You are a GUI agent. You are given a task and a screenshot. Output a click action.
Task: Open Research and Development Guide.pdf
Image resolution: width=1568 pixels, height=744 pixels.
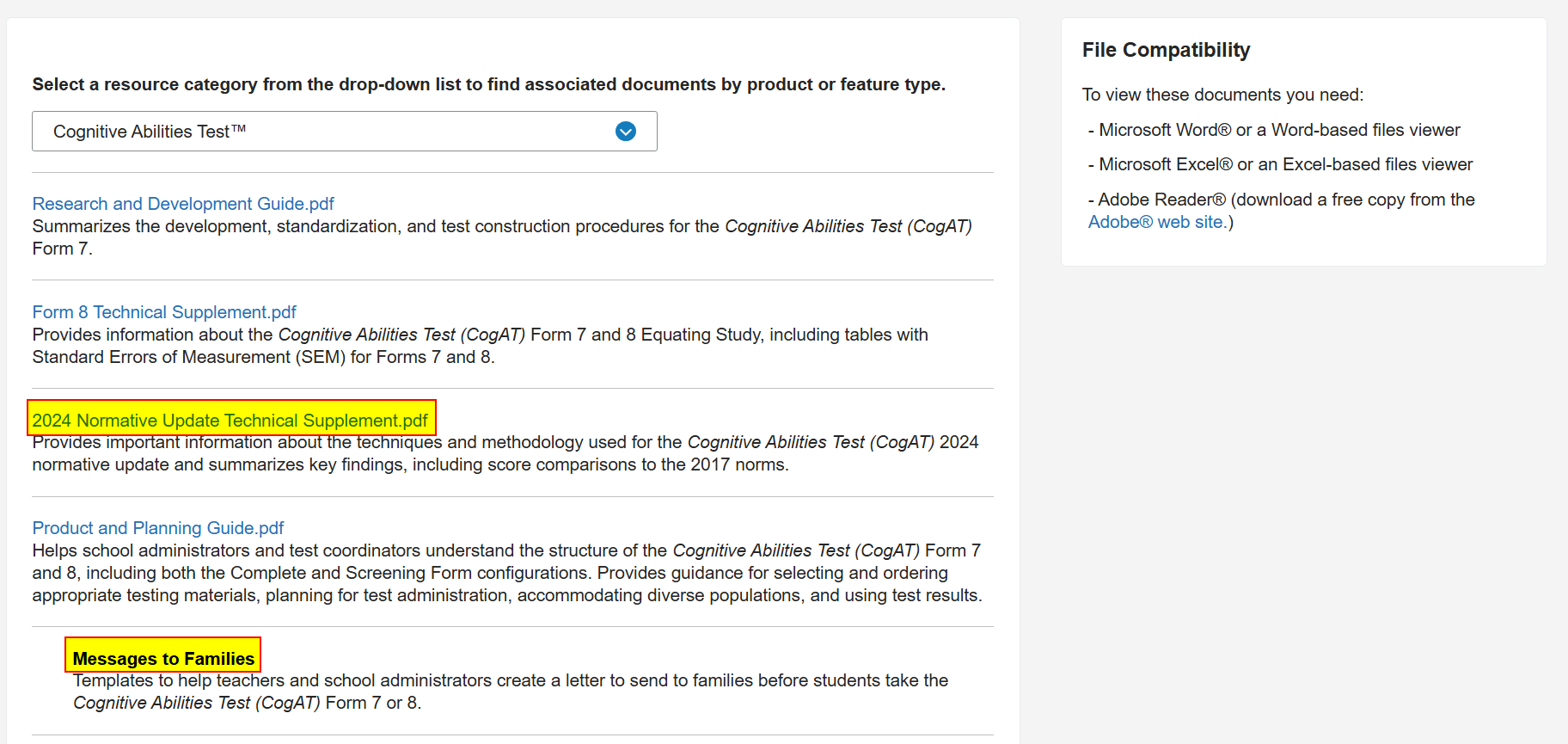183,204
